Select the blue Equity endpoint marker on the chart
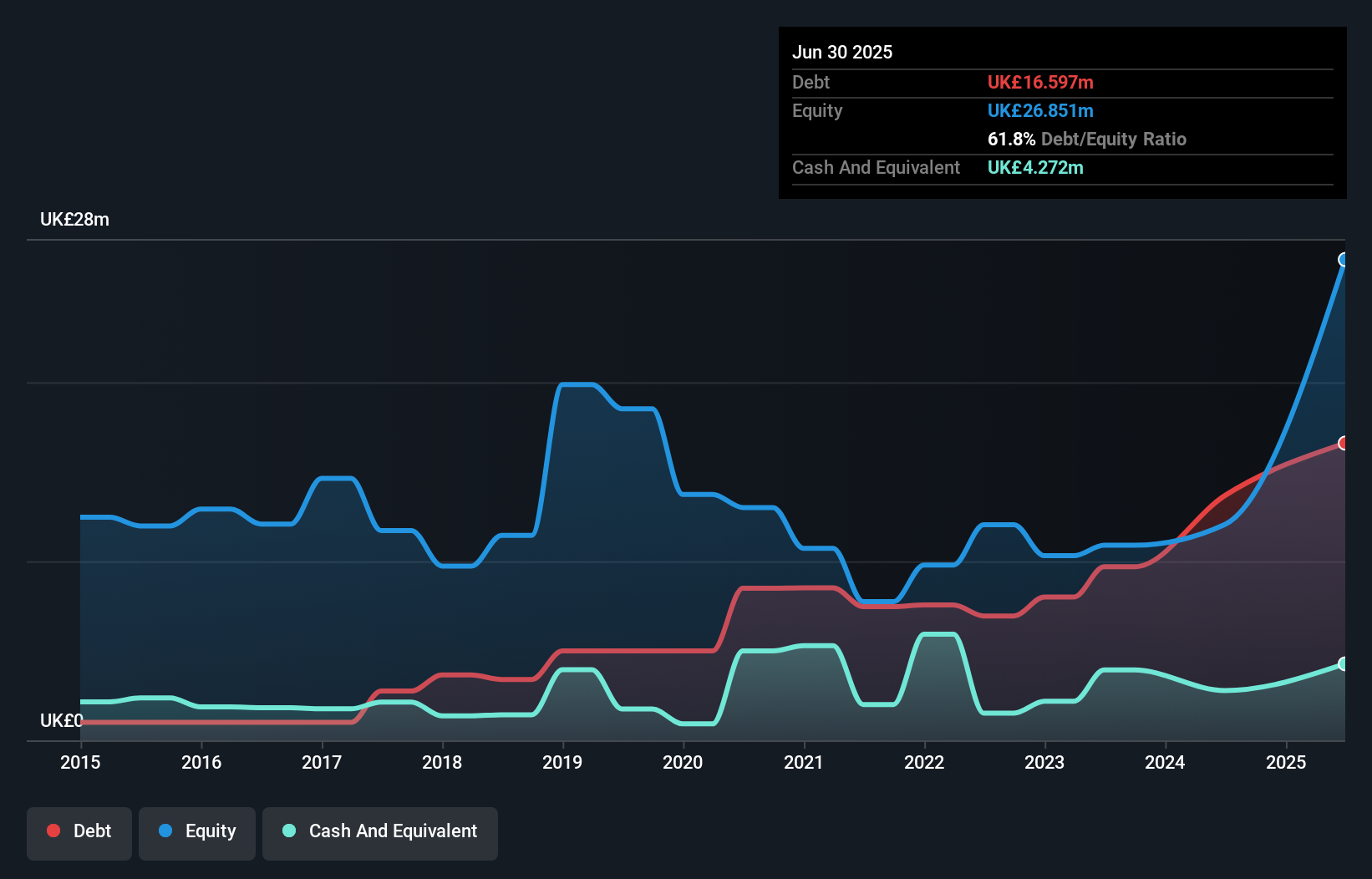 tap(1343, 262)
